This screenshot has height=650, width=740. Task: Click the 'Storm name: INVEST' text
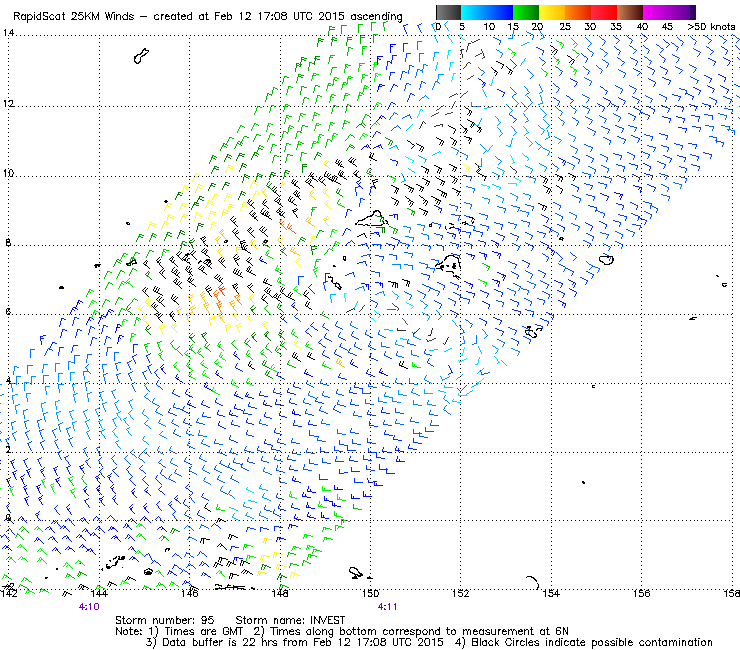(290, 620)
